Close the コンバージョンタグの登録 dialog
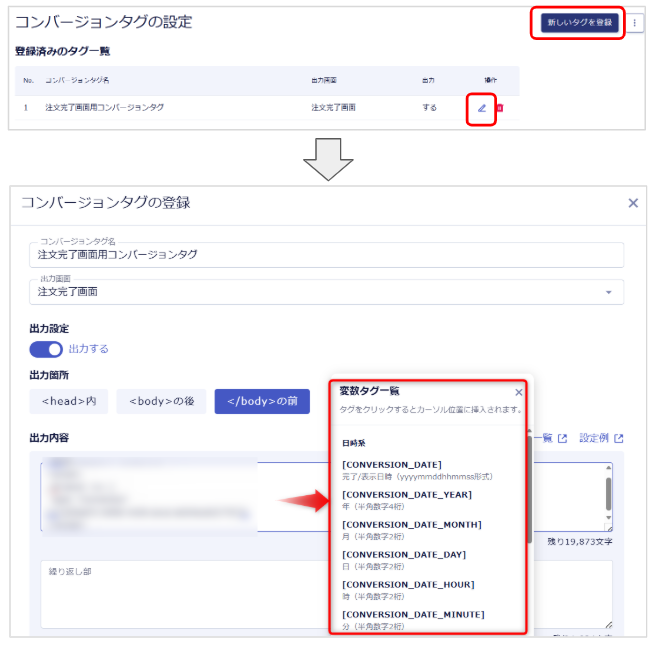 [x=633, y=203]
